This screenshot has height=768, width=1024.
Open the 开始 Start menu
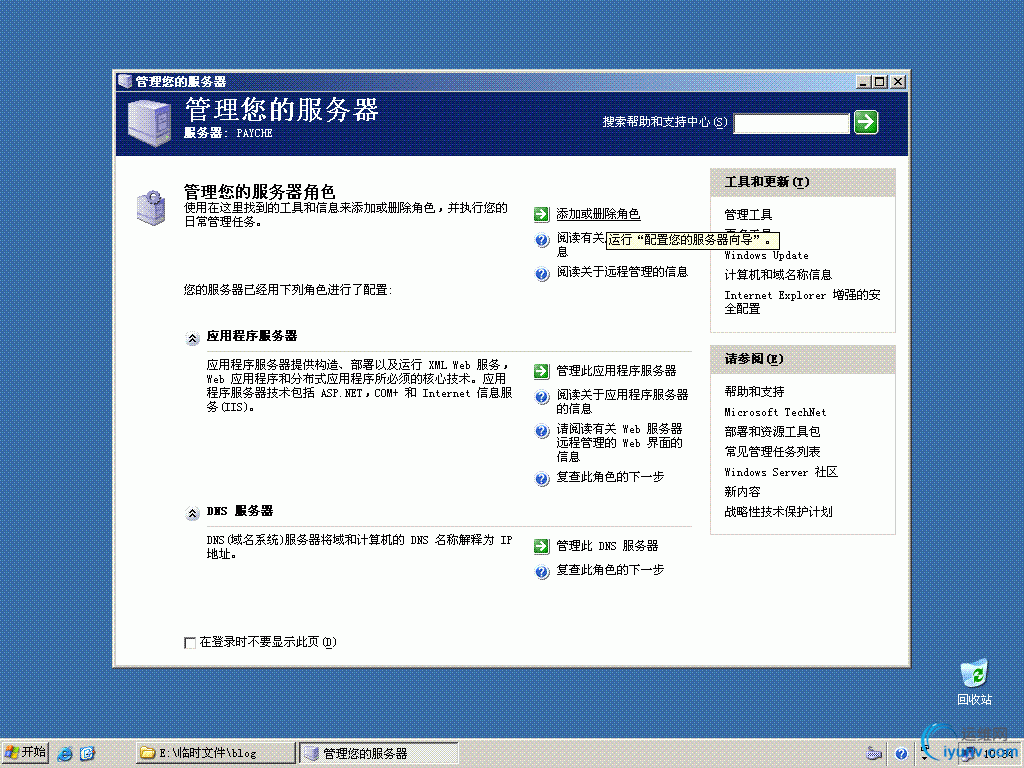[25, 753]
